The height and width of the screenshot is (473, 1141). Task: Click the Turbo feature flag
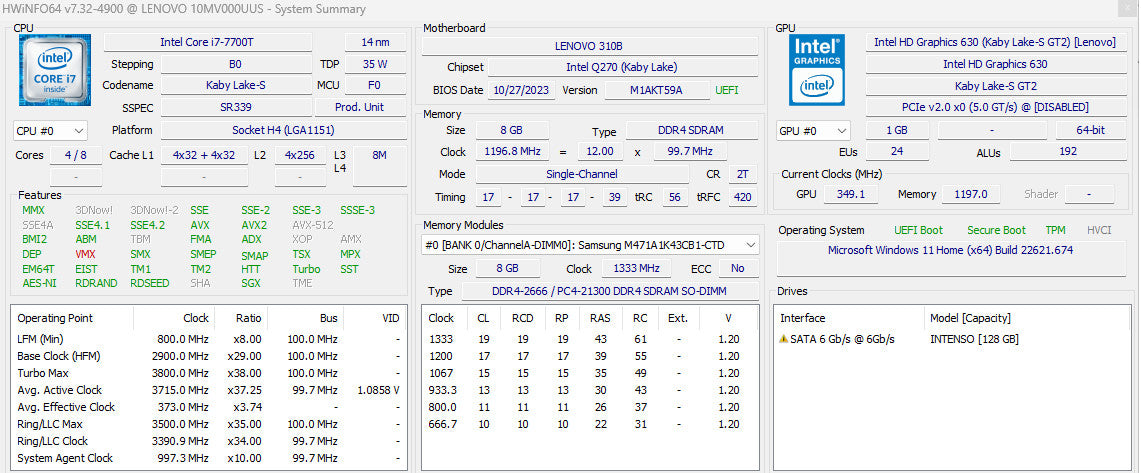[x=306, y=269]
